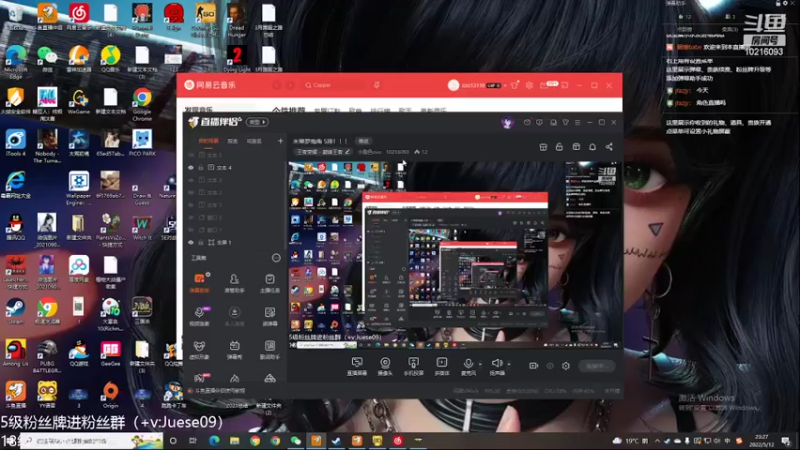Add a phone screen cast source
This screenshot has width=800, height=450.
click(413, 366)
